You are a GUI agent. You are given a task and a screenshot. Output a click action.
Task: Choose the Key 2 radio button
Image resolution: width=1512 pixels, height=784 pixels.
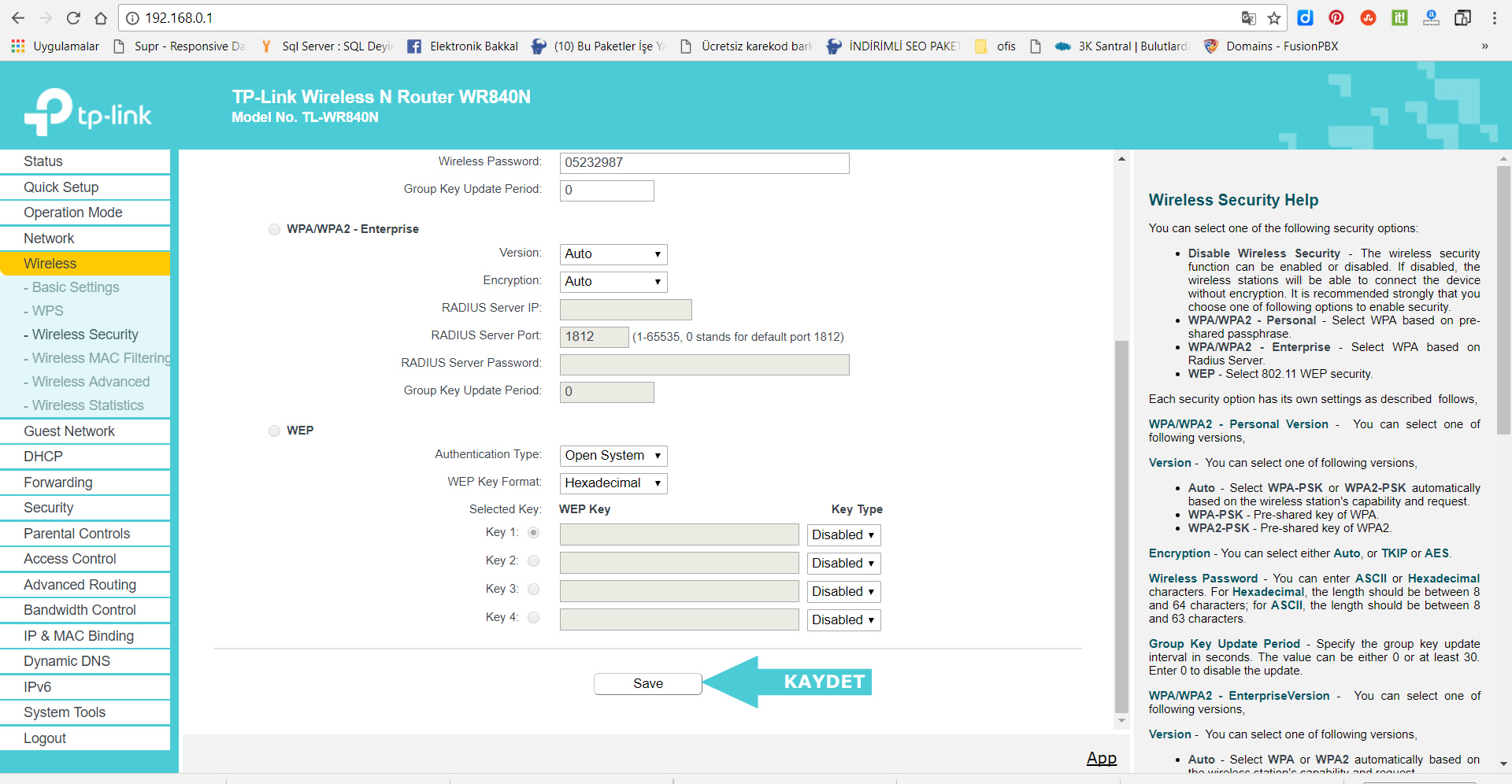(533, 561)
